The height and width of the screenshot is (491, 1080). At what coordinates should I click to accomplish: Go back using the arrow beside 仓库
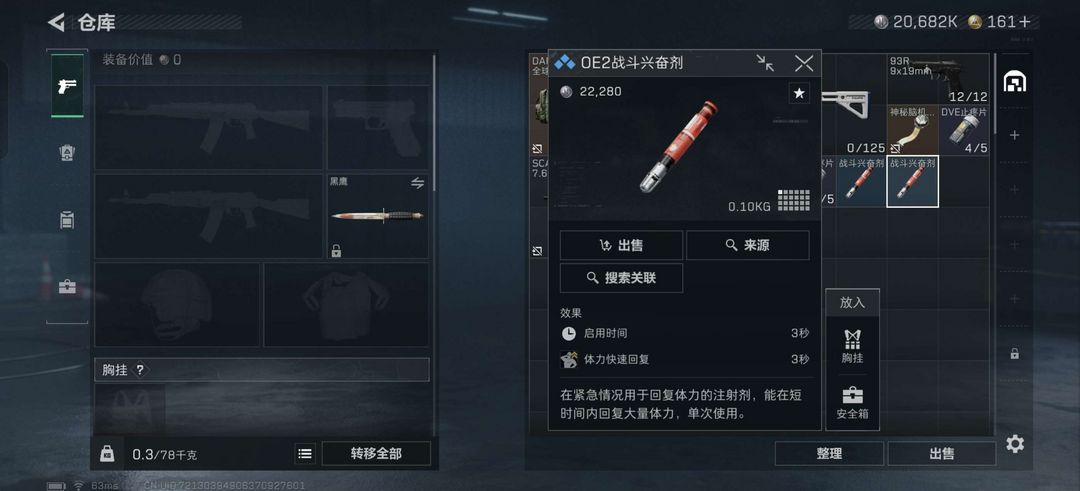pyautogui.click(x=56, y=22)
